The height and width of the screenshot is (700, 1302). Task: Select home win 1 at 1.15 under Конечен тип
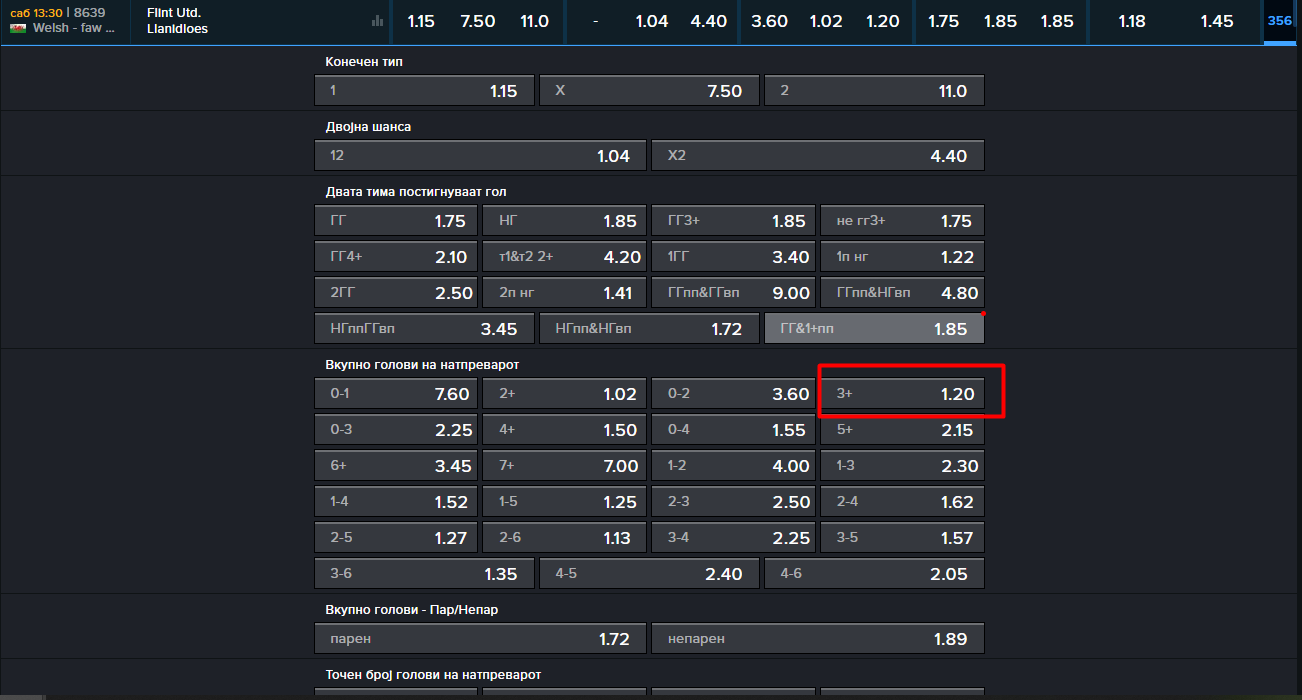point(424,91)
